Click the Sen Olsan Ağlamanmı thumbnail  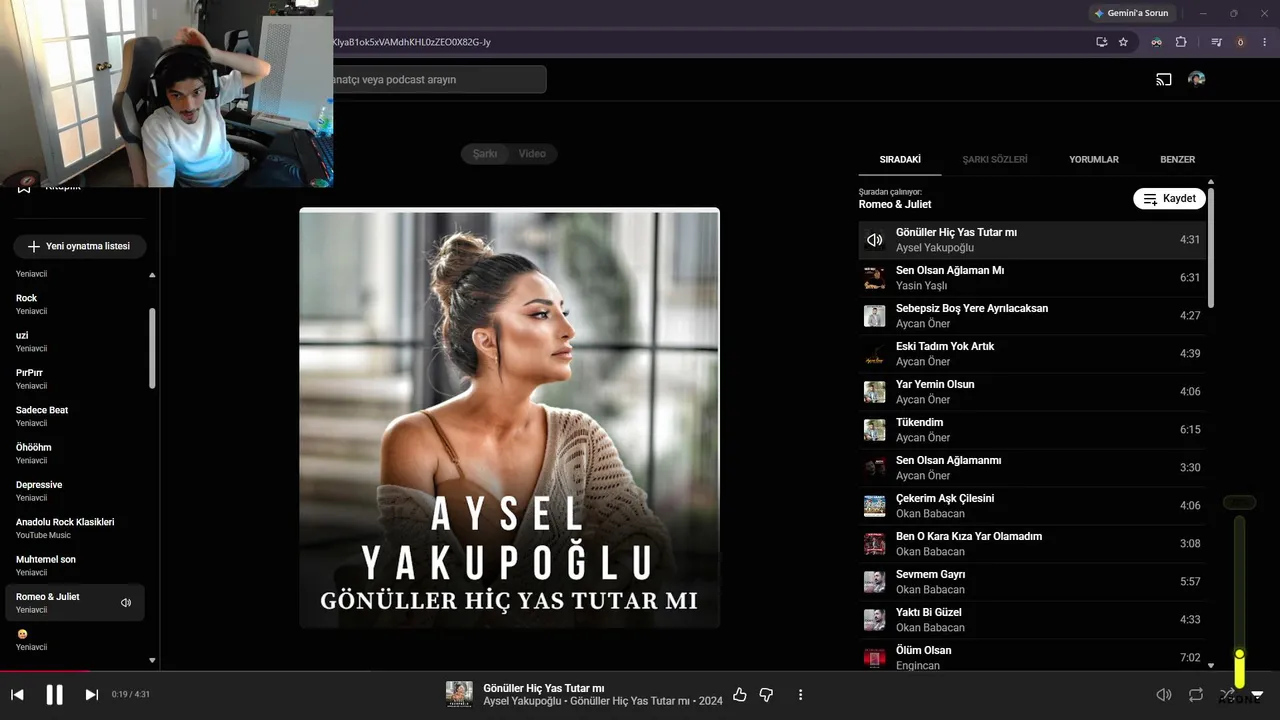(x=875, y=468)
